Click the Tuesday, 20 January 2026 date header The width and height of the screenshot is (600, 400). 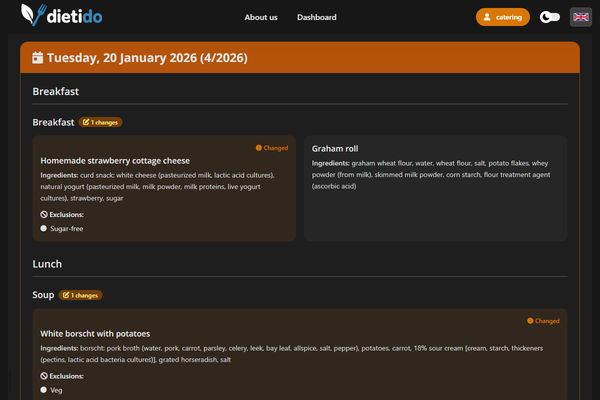point(146,58)
